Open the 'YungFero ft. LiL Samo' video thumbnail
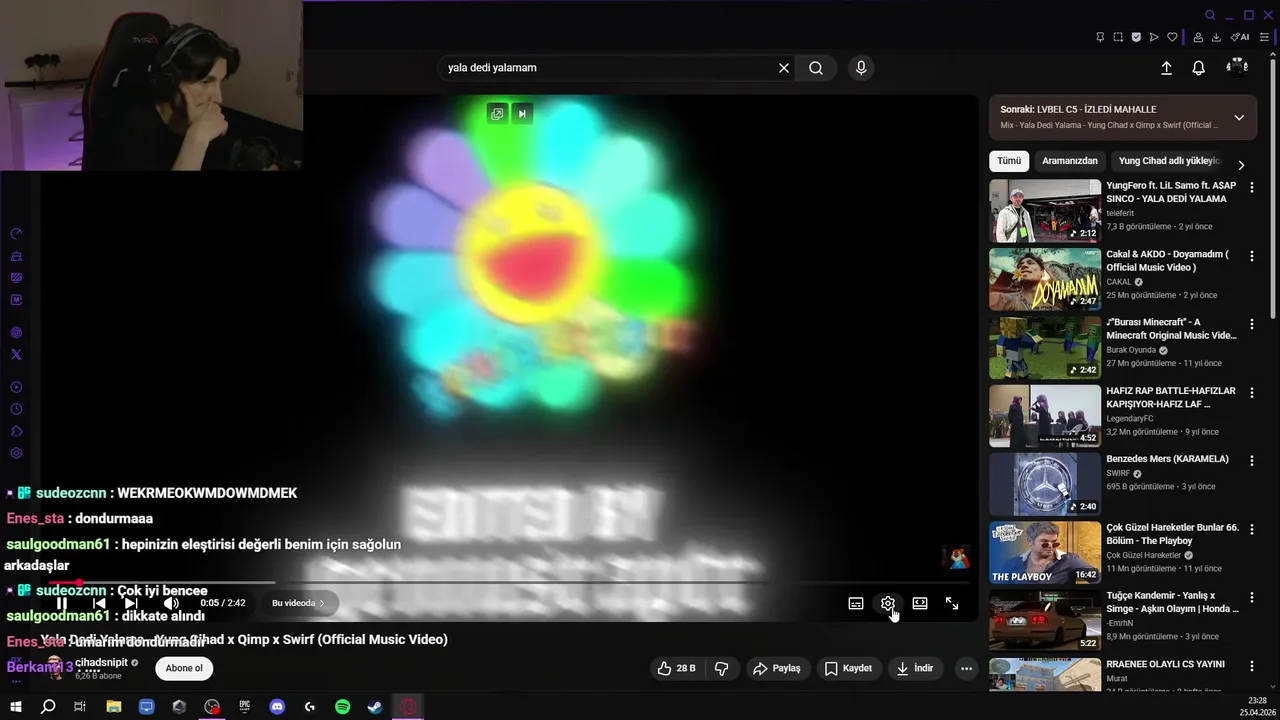The image size is (1280, 720). click(1045, 211)
